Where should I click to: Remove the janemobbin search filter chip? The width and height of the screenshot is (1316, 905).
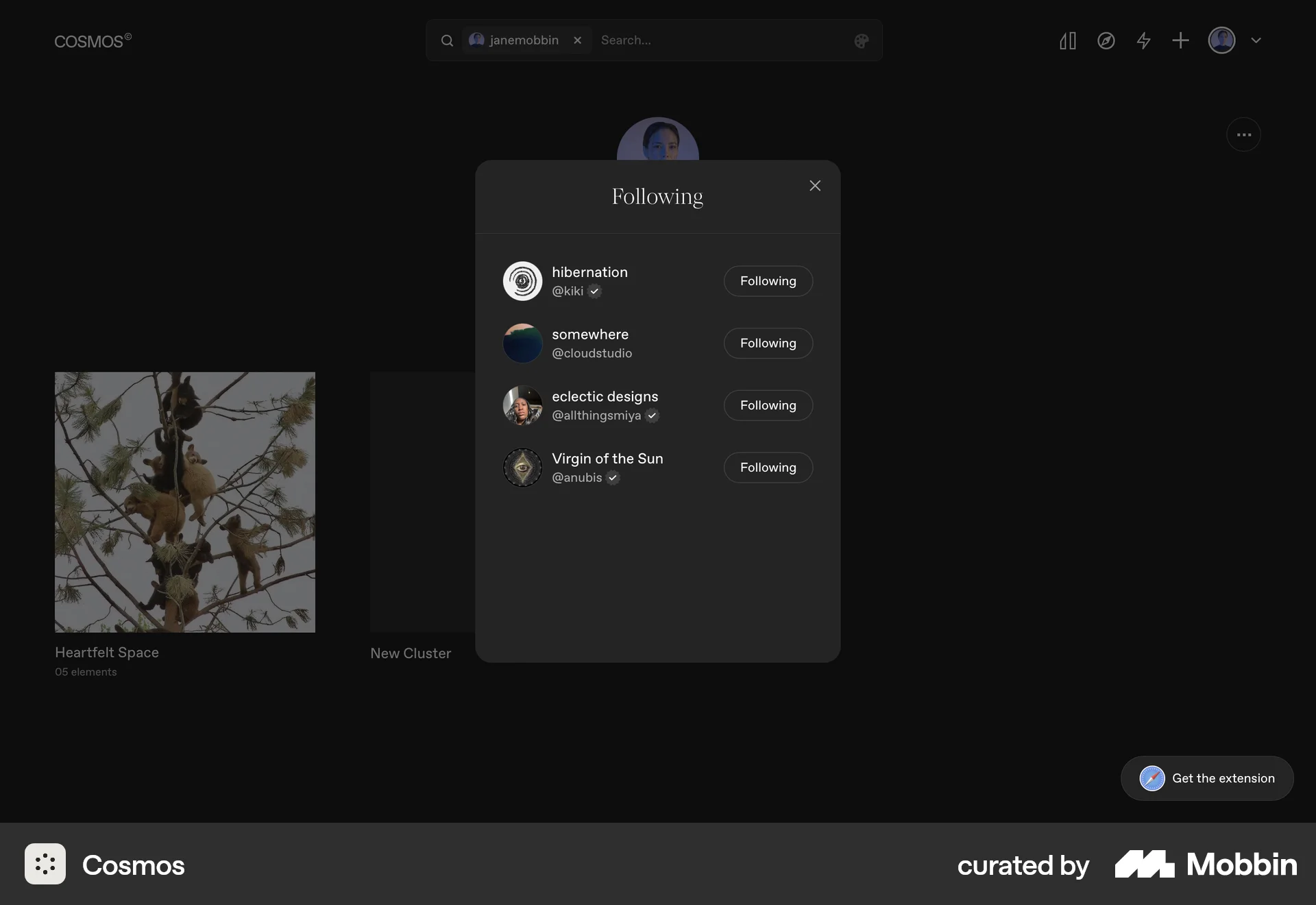[x=577, y=40]
